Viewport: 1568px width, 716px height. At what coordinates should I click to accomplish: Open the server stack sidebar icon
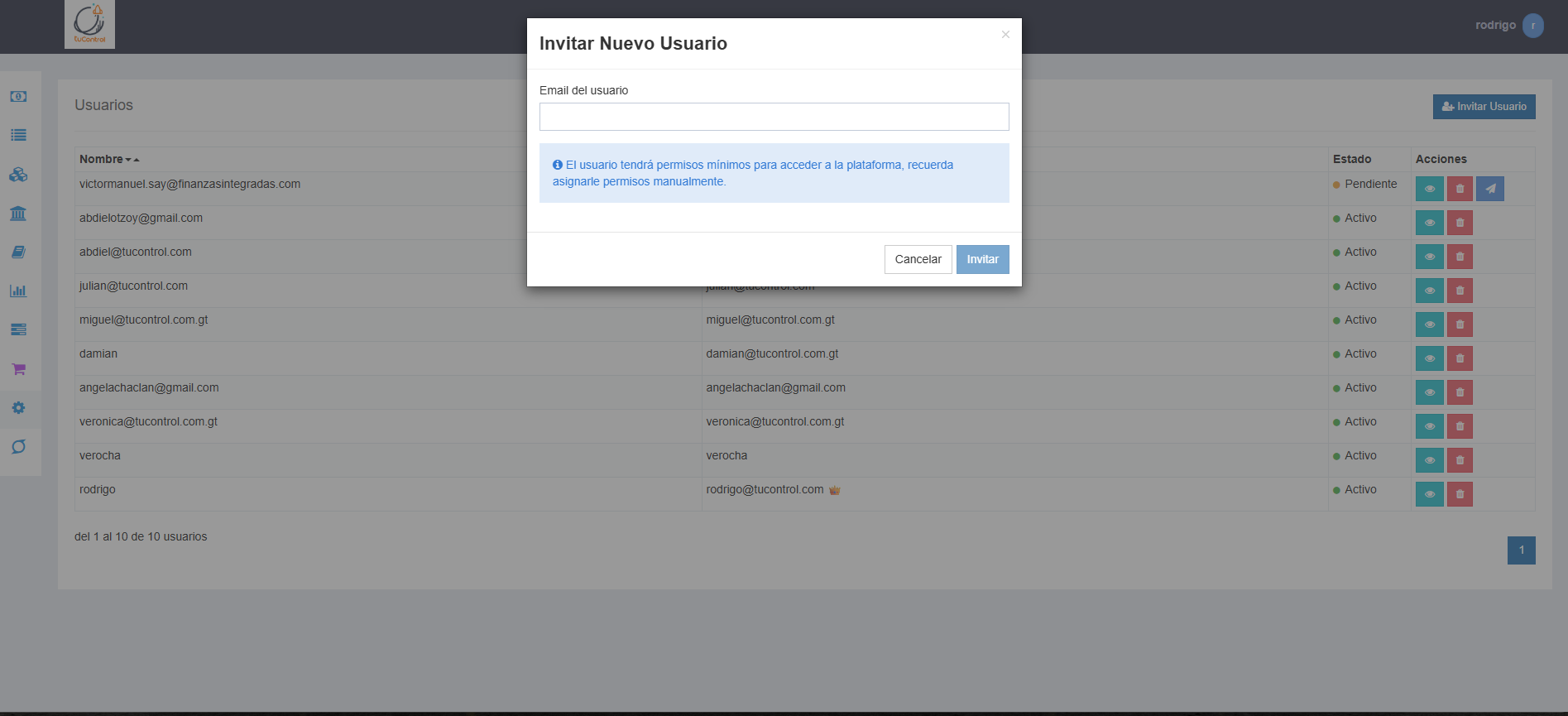coord(18,329)
